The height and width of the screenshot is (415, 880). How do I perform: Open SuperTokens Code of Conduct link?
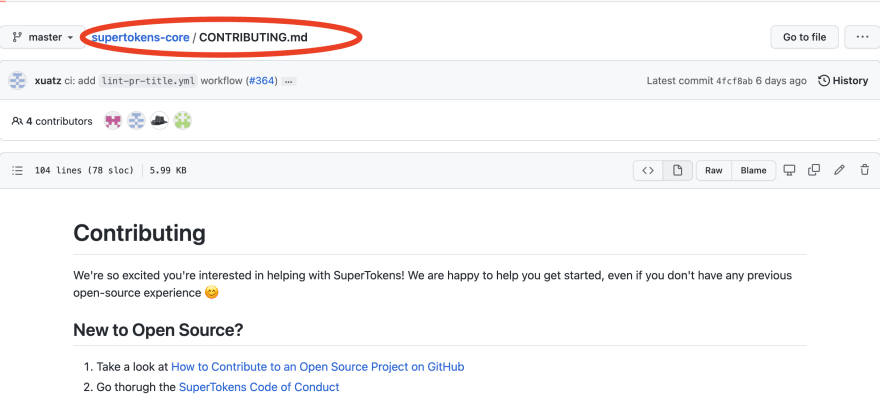point(259,387)
